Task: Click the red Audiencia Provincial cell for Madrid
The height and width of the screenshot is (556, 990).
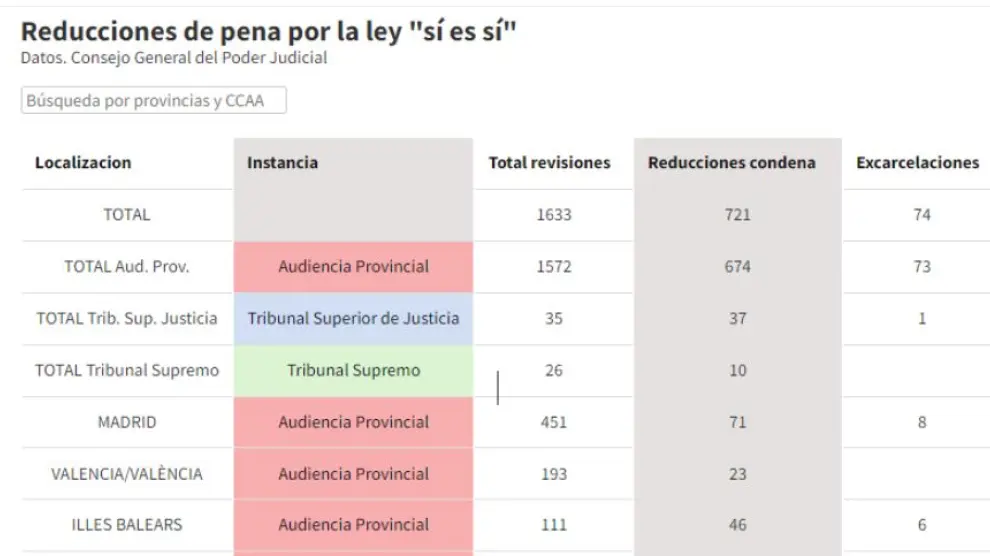Action: click(x=353, y=422)
